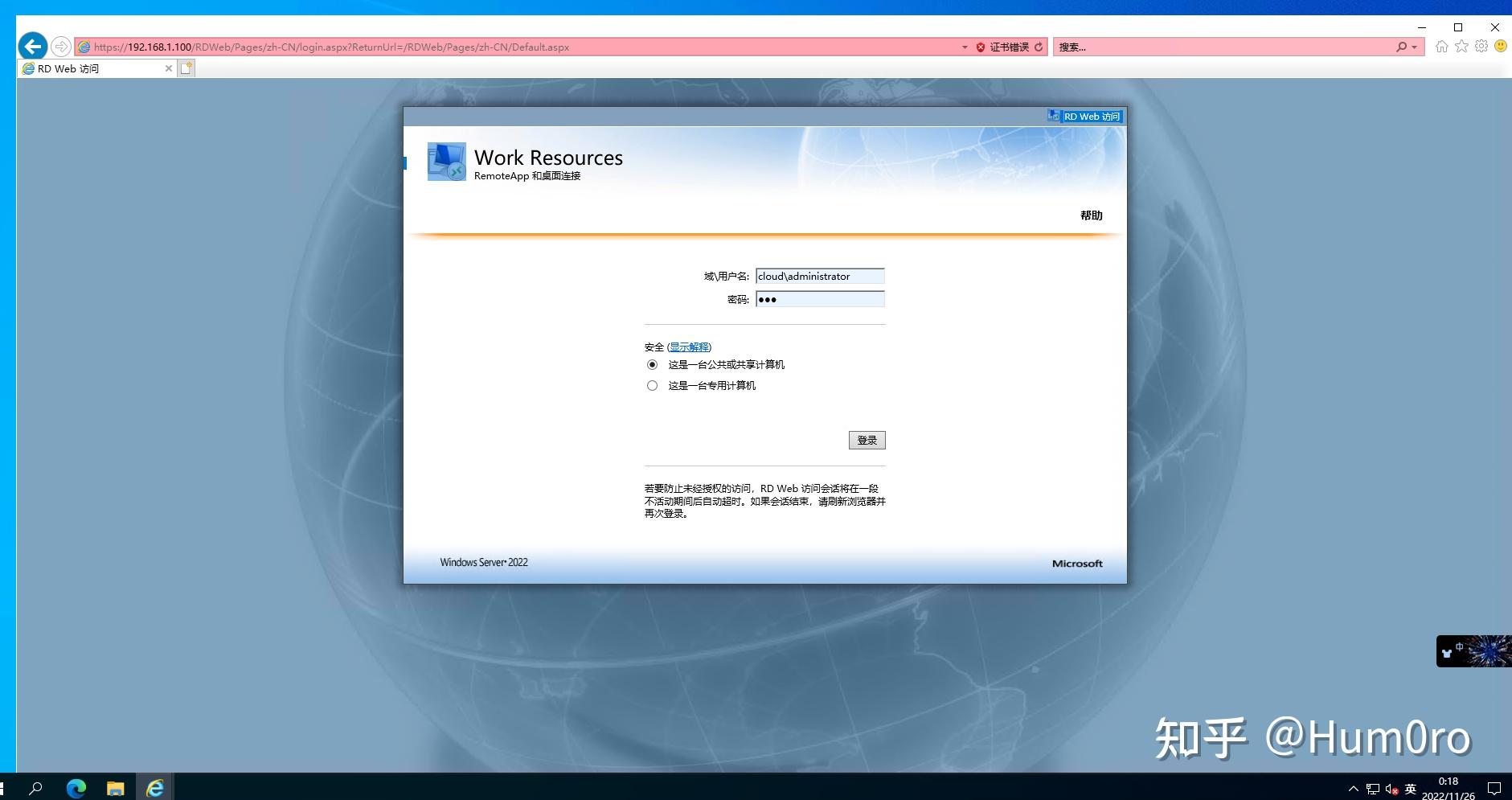Open a new browser tab

point(186,68)
